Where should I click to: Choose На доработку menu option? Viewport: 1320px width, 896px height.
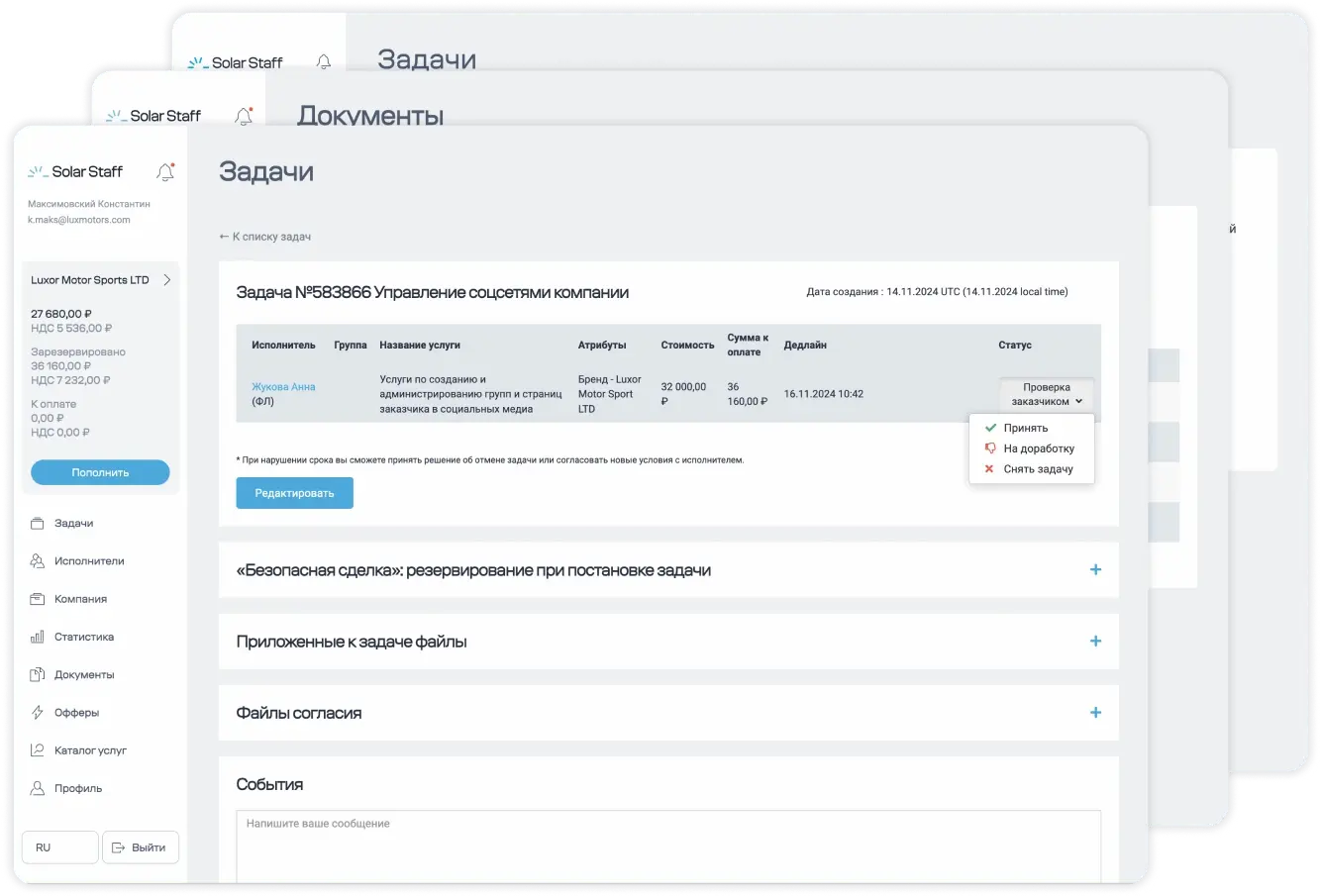pos(1038,448)
